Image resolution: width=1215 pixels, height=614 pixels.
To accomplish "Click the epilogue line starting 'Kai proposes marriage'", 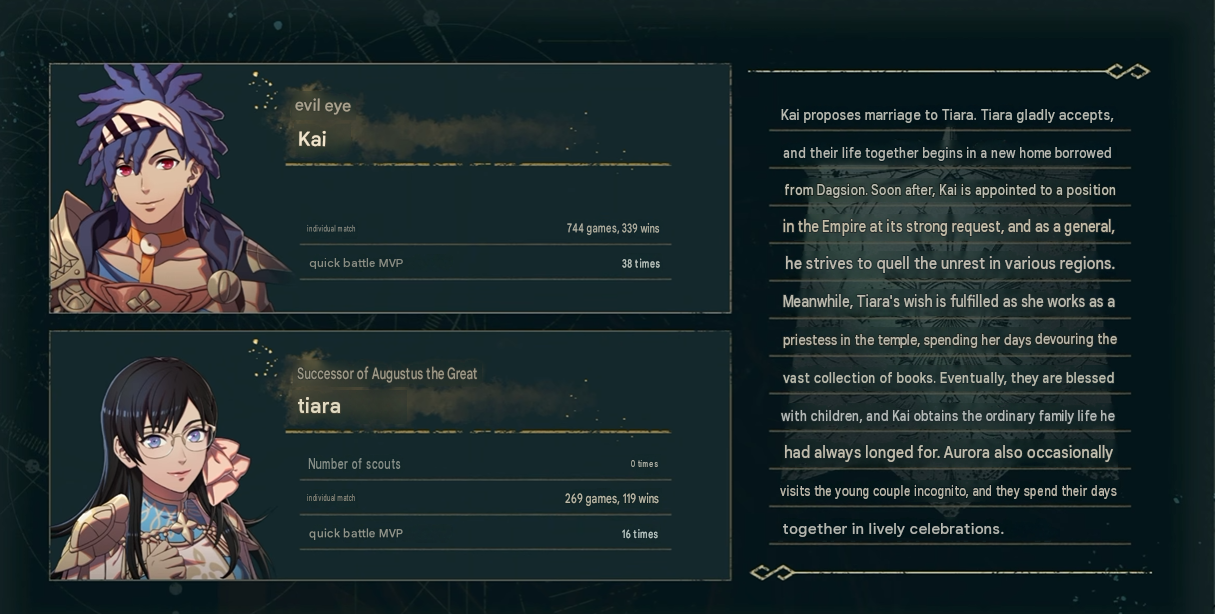I will click(947, 115).
